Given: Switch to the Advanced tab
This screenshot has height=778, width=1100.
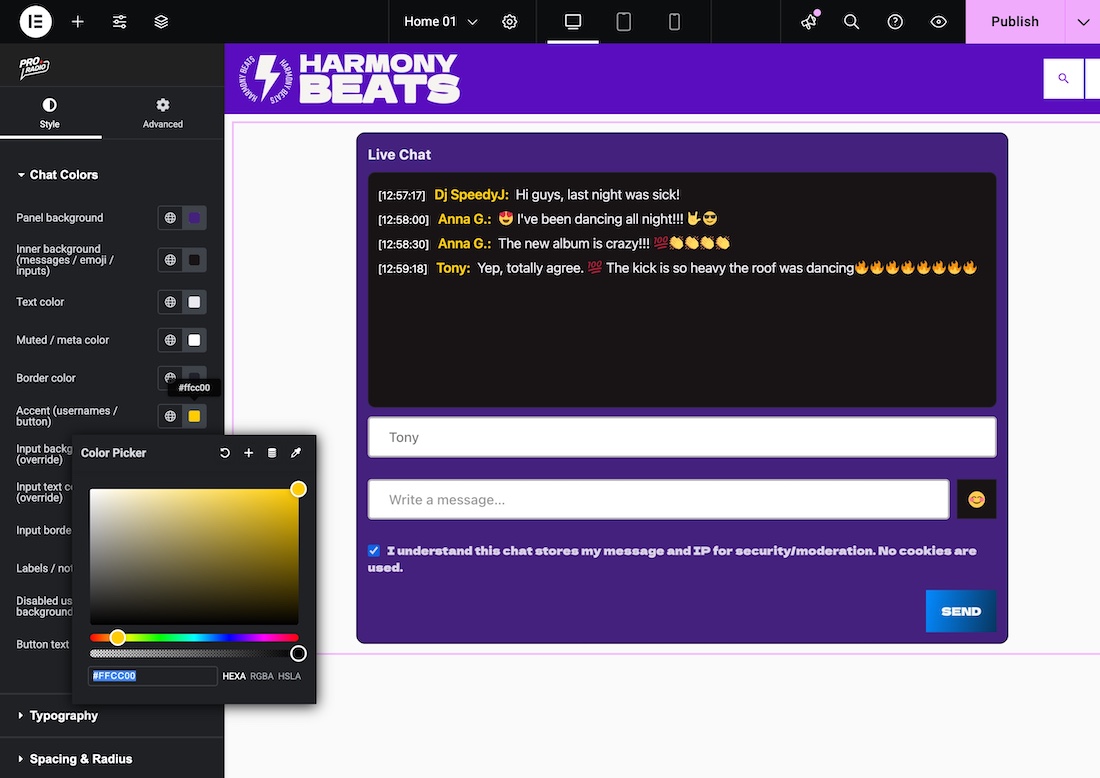Looking at the screenshot, I should pyautogui.click(x=162, y=112).
